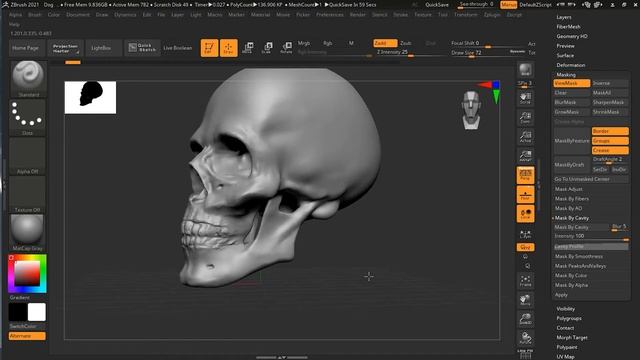Screen dimensions: 640x360
Task: Collapse the Mask By Cavity section
Action: pyautogui.click(x=571, y=218)
